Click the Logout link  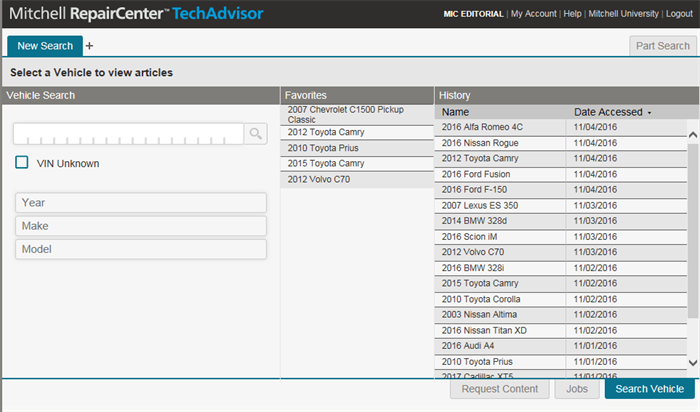[x=679, y=14]
